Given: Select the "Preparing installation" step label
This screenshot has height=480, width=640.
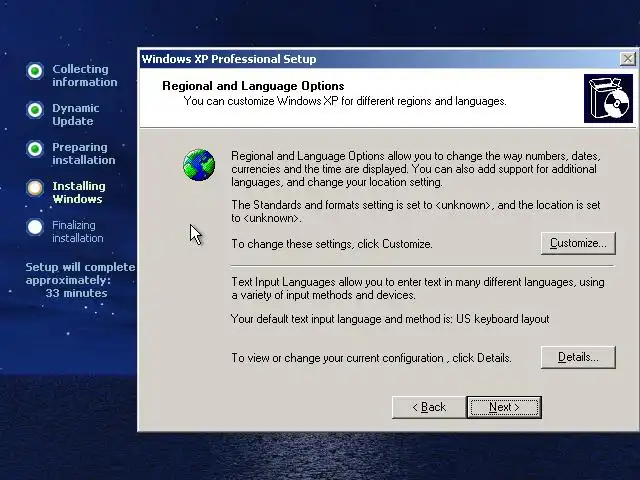Looking at the screenshot, I should click(x=84, y=153).
